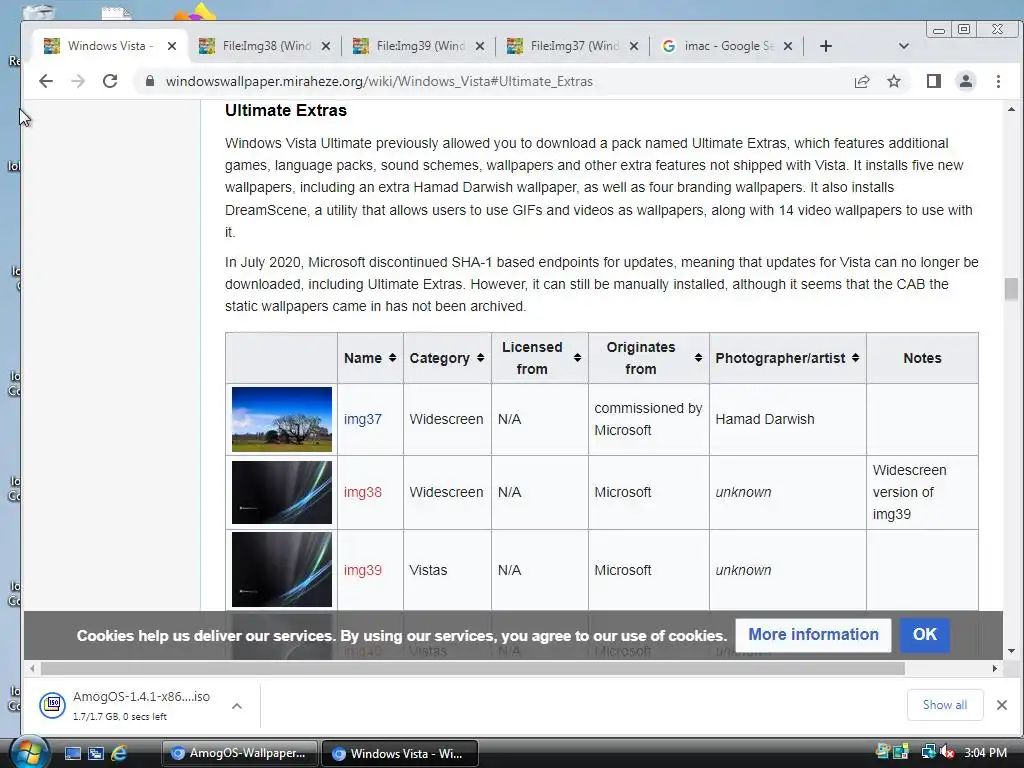This screenshot has width=1024, height=768.
Task: Switch to the File:Img38 tab
Action: (x=266, y=46)
